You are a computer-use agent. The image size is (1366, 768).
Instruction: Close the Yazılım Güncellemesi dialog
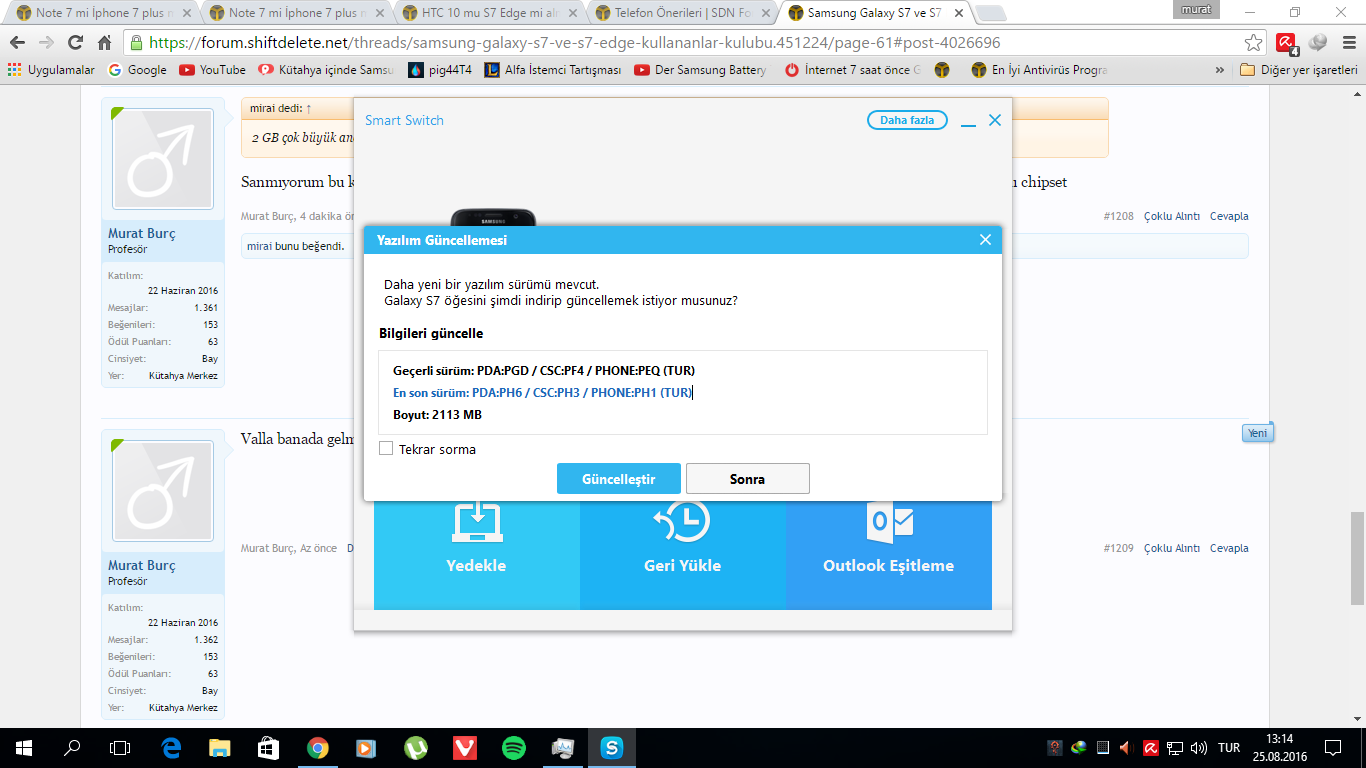click(x=985, y=240)
